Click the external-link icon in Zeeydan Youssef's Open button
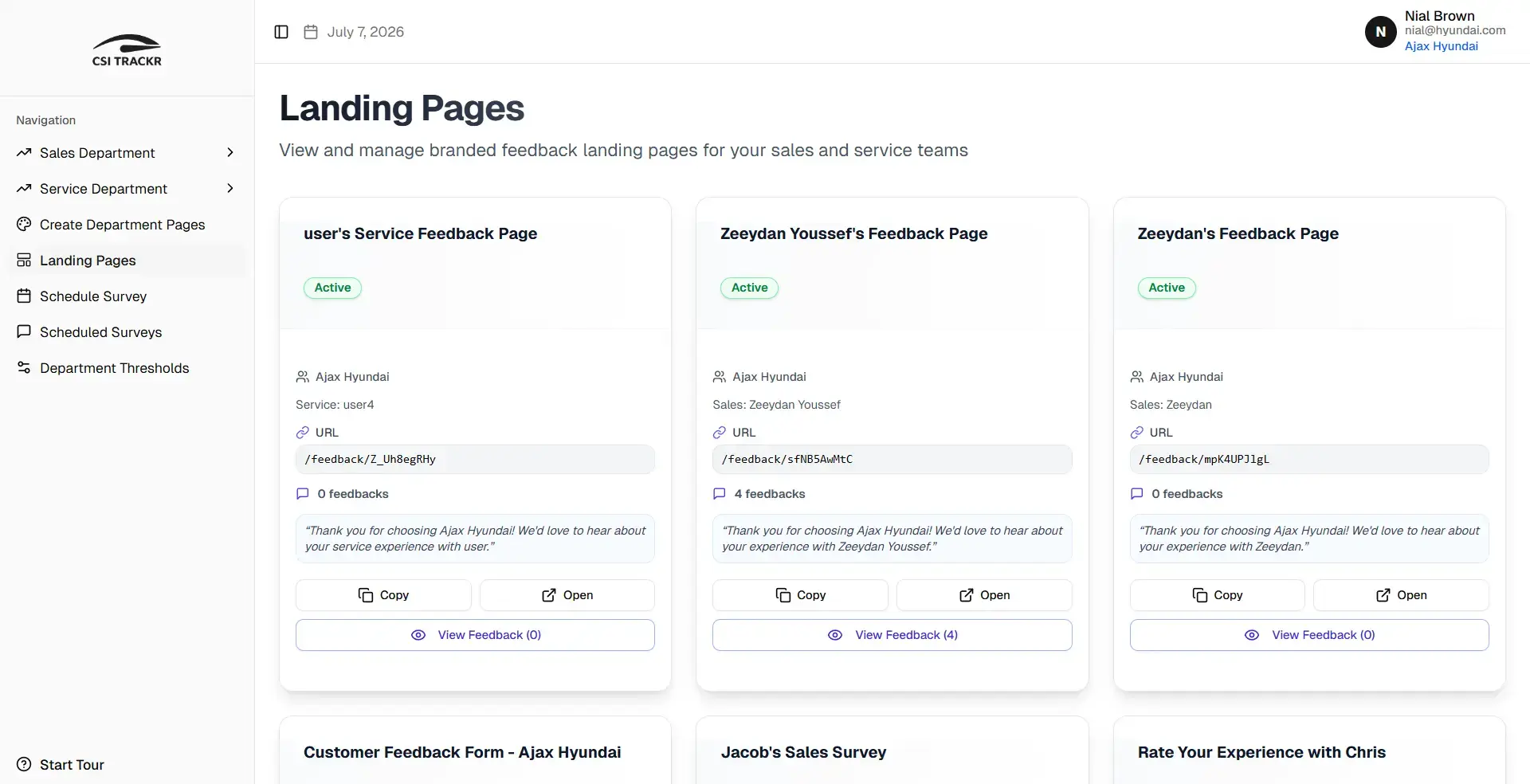The image size is (1530, 784). coord(966,595)
